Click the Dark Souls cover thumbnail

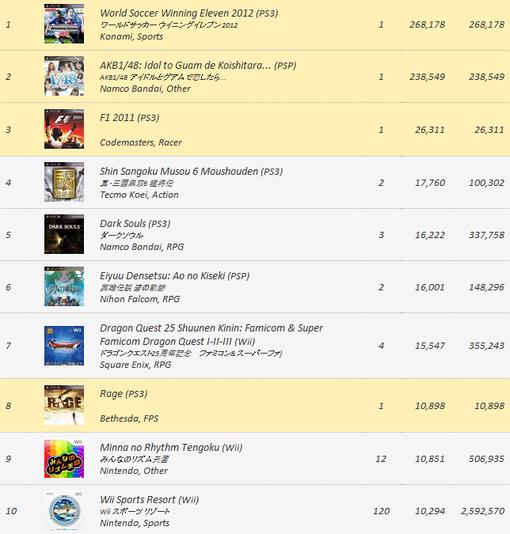64,234
